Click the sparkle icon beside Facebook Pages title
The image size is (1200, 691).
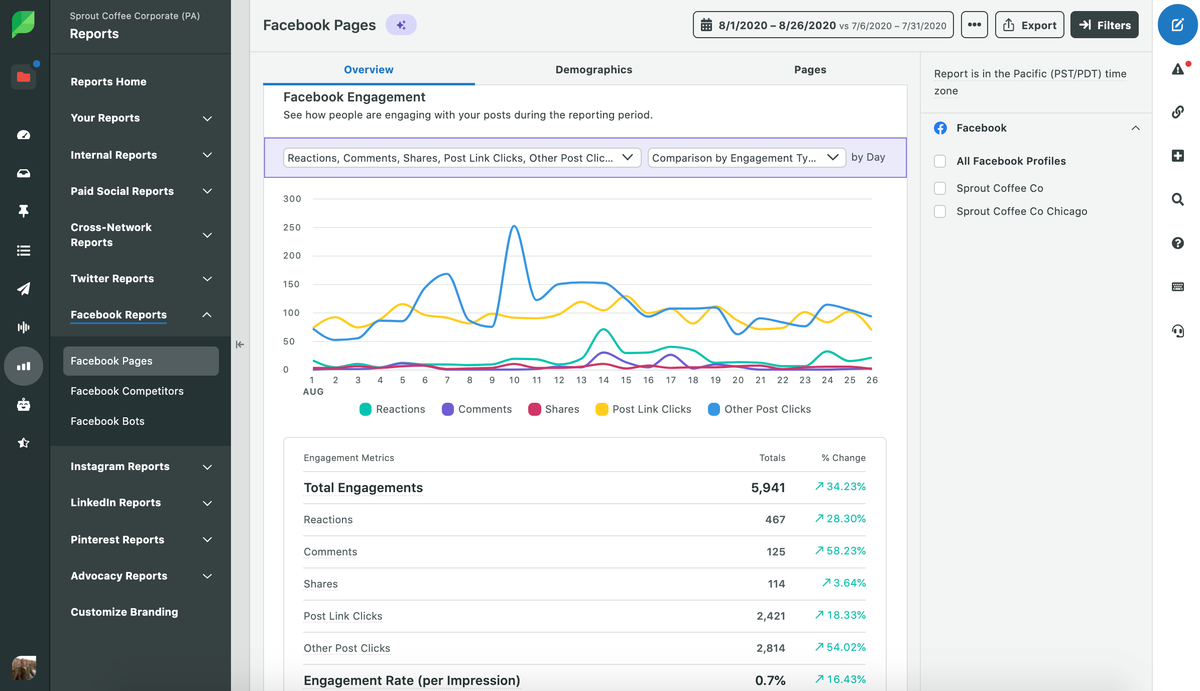(401, 25)
